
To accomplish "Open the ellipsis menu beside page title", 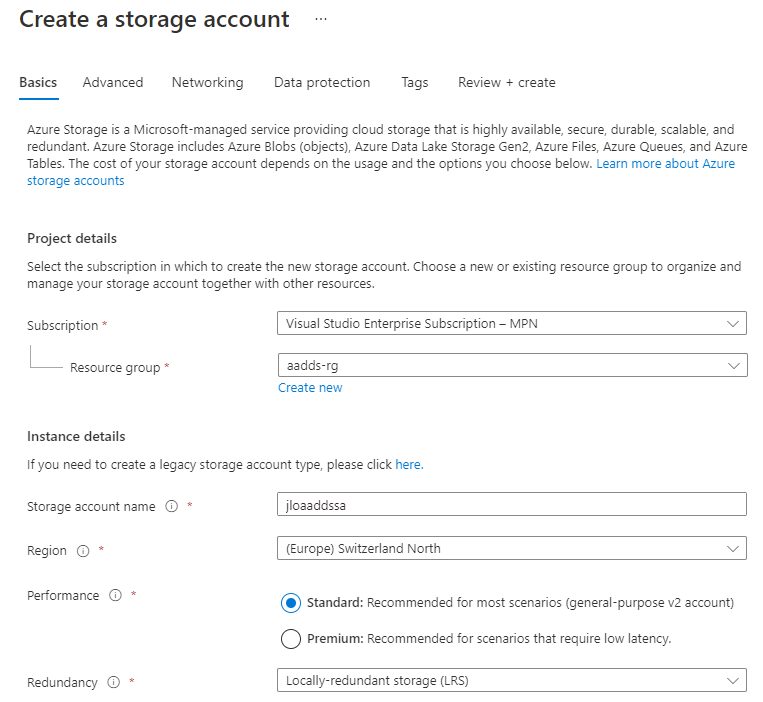I will pos(321,19).
